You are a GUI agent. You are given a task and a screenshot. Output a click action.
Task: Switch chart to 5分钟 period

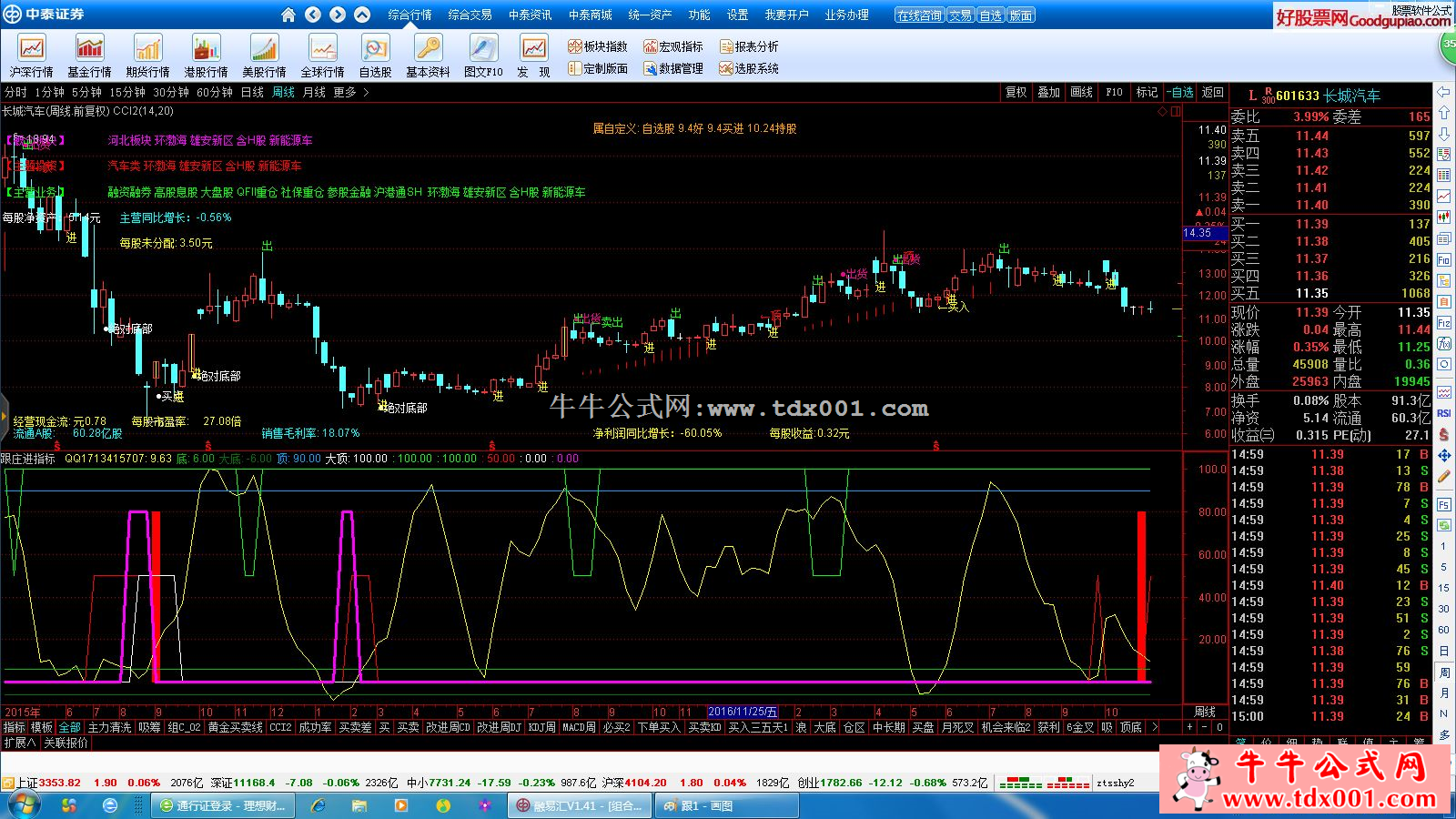[86, 92]
